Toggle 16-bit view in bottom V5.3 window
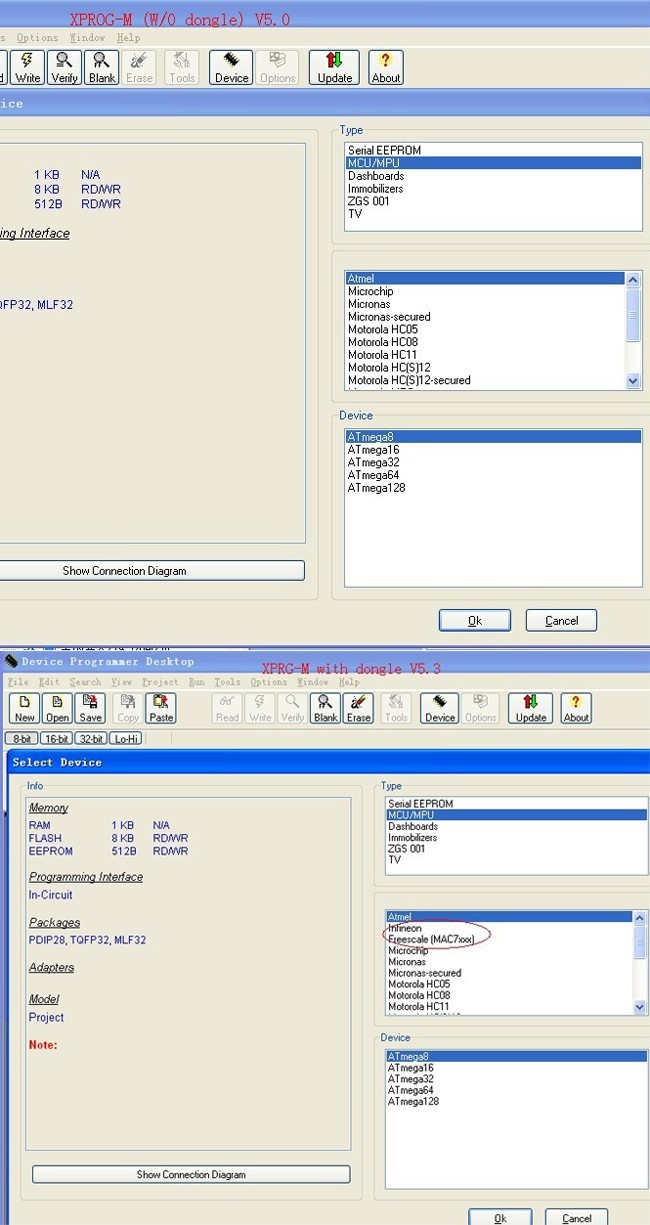The height and width of the screenshot is (1225, 650). point(56,739)
